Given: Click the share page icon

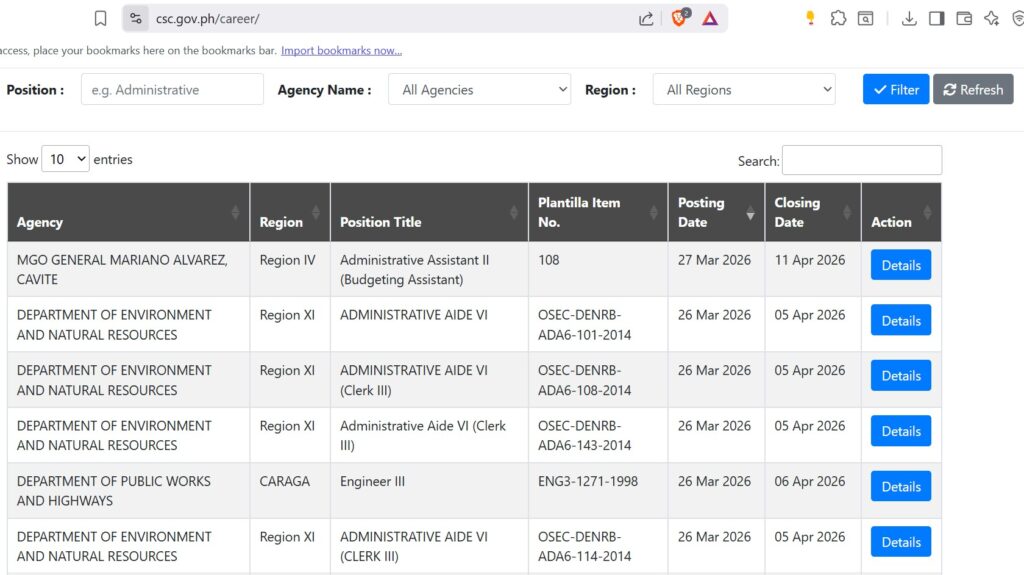Looking at the screenshot, I should [646, 18].
